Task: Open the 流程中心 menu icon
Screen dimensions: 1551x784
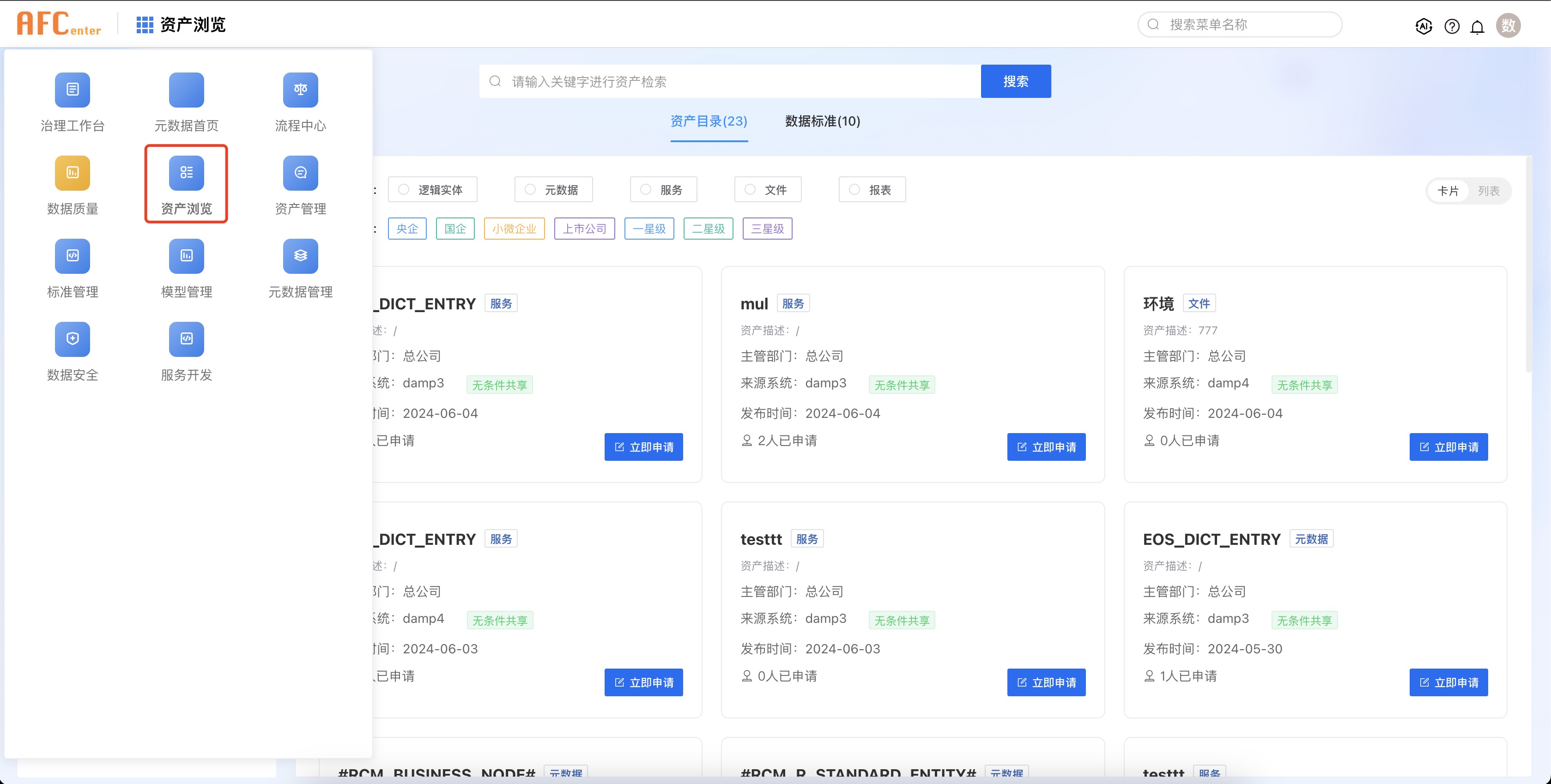Action: (x=300, y=90)
